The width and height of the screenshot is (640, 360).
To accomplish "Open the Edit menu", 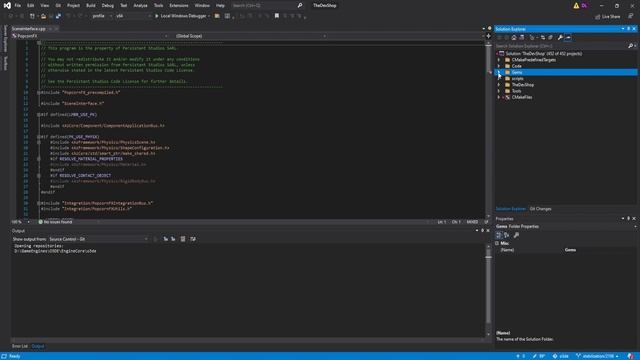I will click(x=31, y=5).
